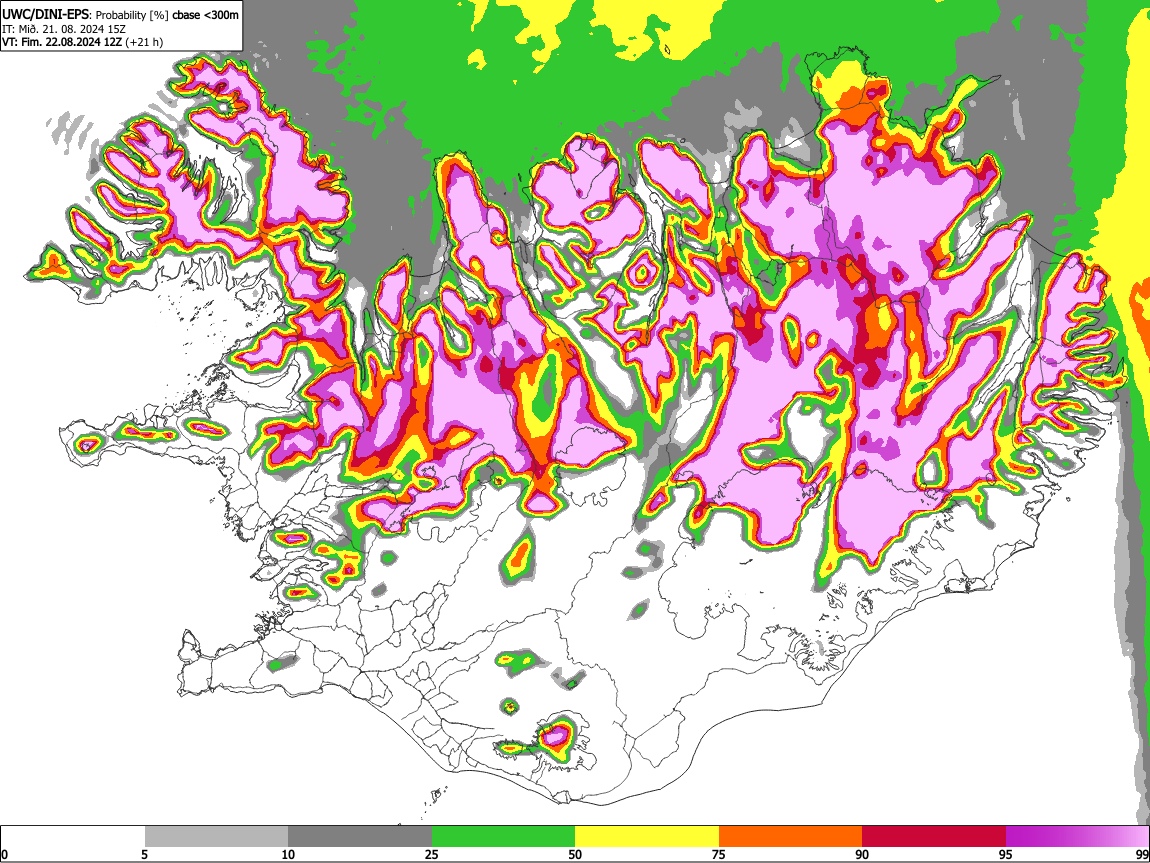Click the 'Probability [%]' label
The width and height of the screenshot is (1150, 863).
[x=132, y=15]
